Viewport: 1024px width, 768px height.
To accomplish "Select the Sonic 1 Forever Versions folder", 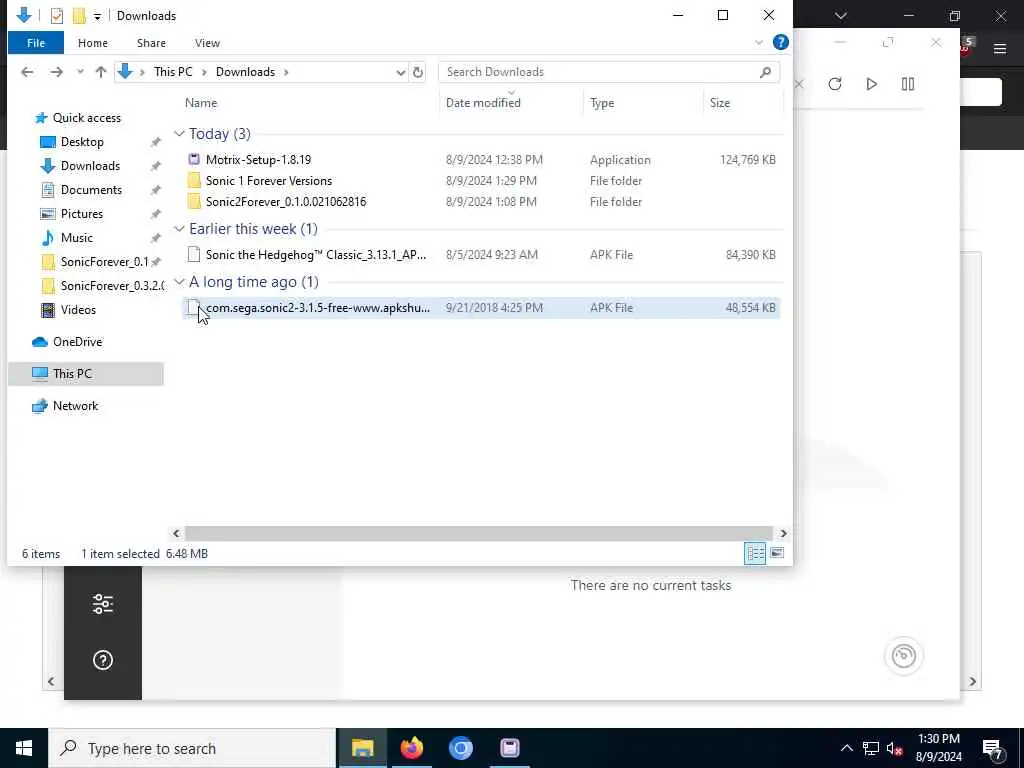I will click(x=481, y=181).
